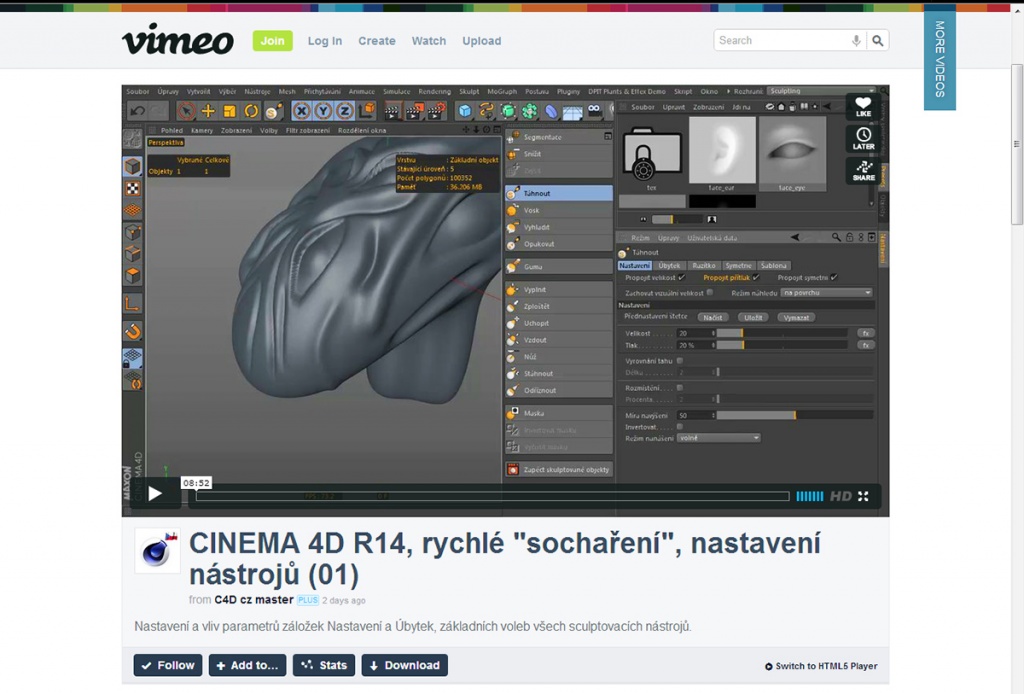
Task: Select the Maska sculpt tool
Action: point(559,413)
